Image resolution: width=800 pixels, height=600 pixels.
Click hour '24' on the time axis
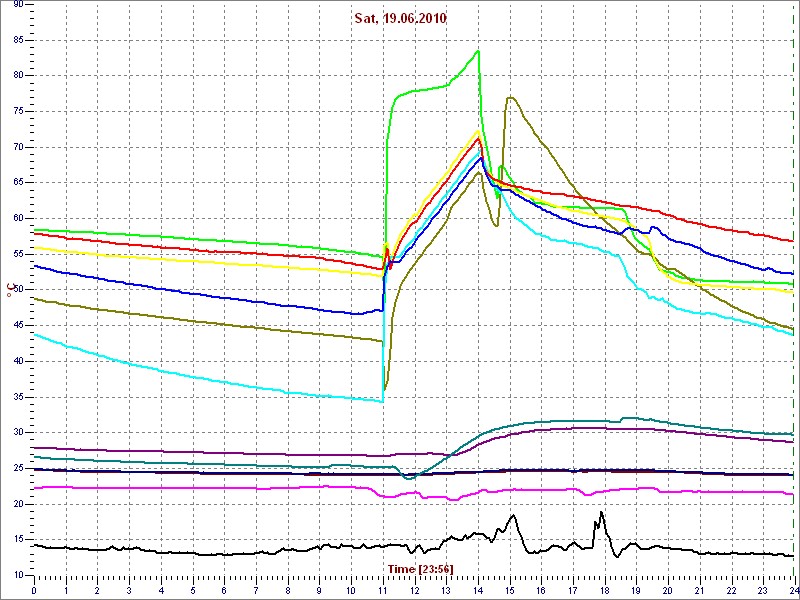(793, 590)
